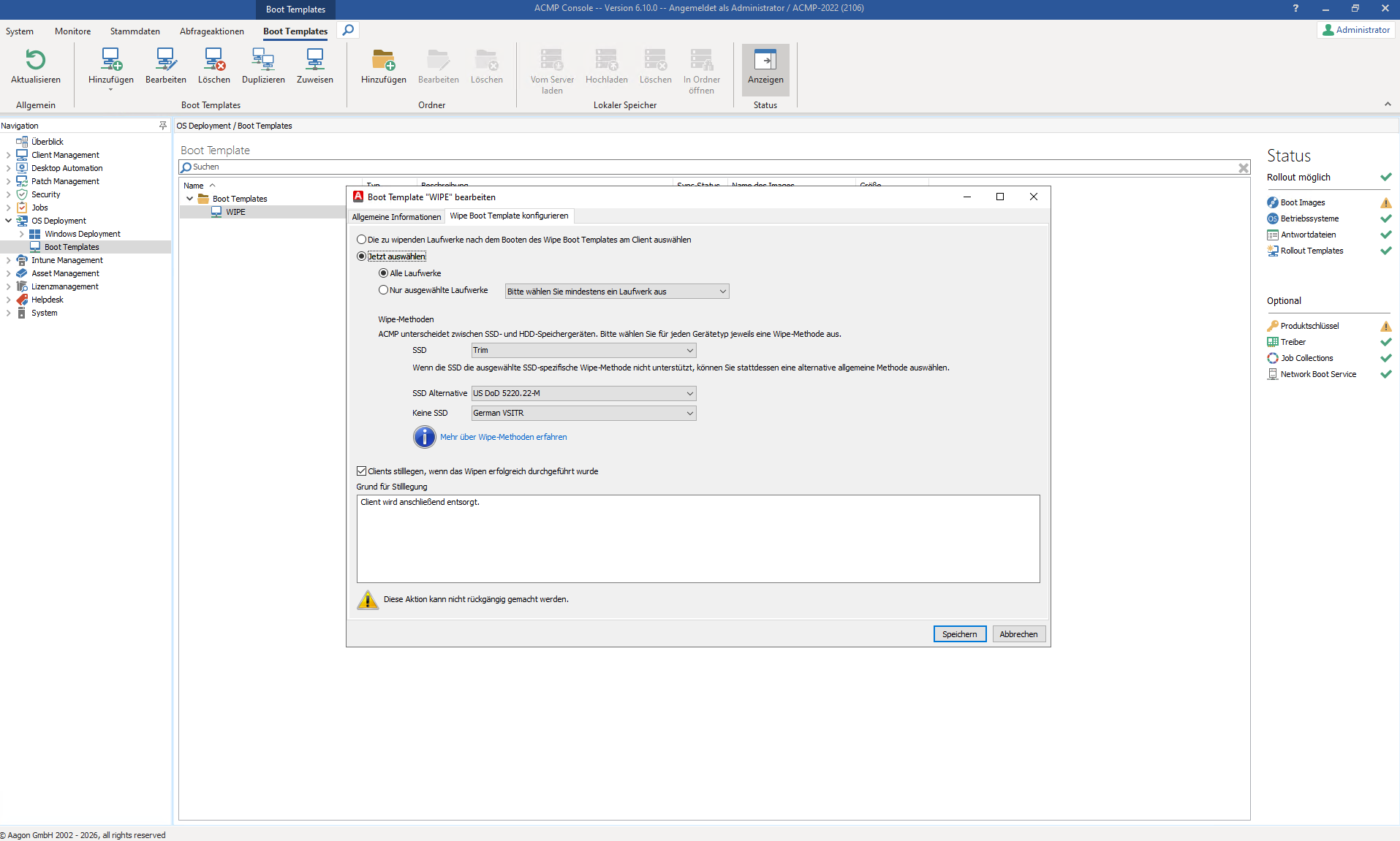Select Alle Laufwerke radio button
This screenshot has height=841, width=1400.
coord(383,273)
